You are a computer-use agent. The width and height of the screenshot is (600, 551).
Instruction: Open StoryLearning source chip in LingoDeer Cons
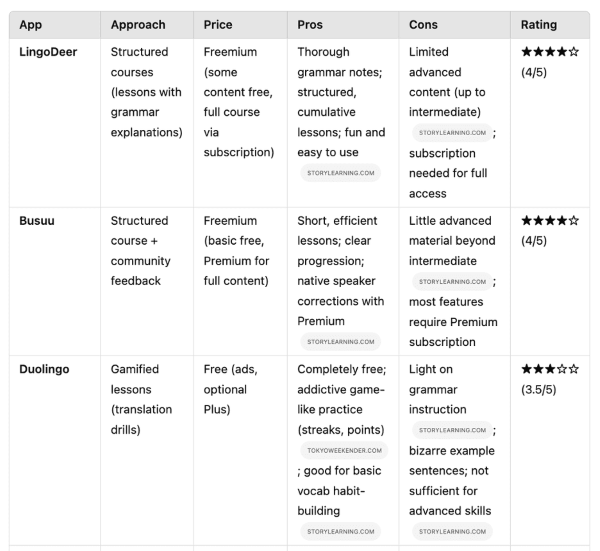click(452, 132)
